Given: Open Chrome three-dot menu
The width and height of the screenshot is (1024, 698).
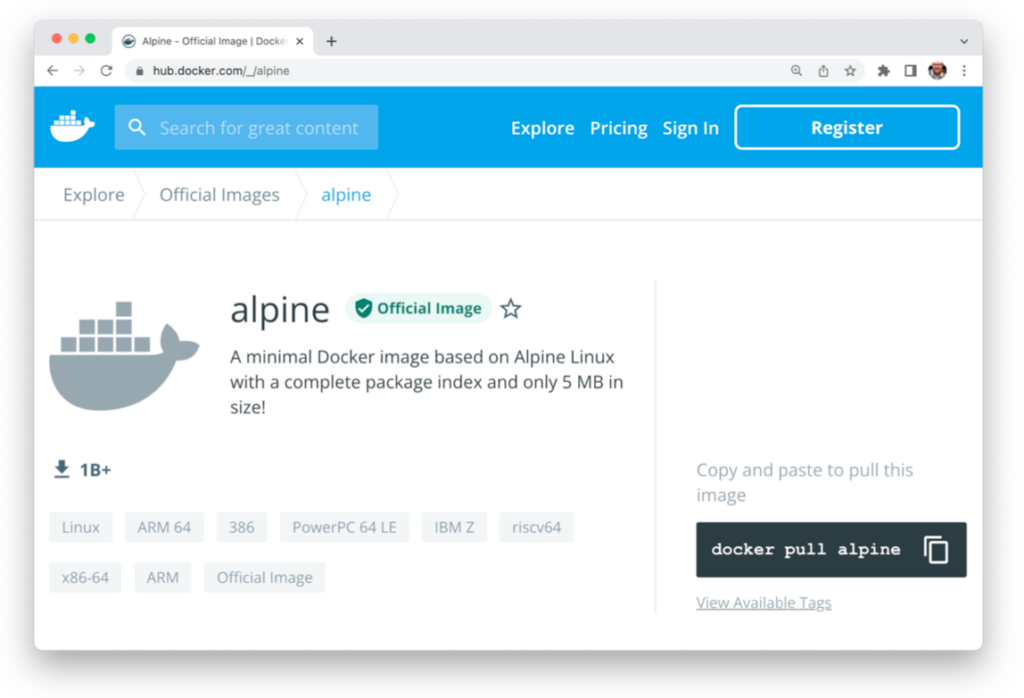Looking at the screenshot, I should (x=964, y=71).
